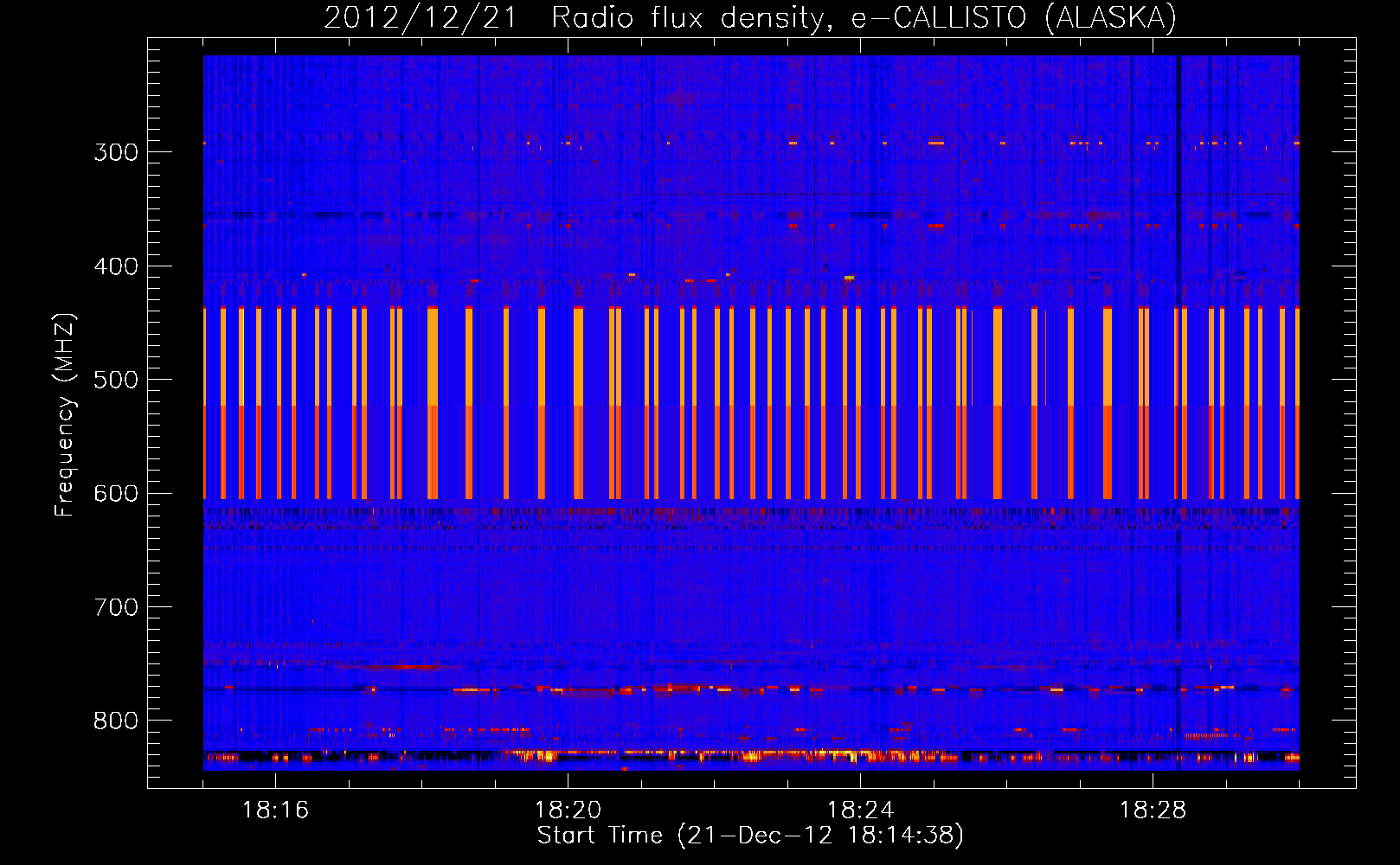The width and height of the screenshot is (1400, 865).
Task: Click the 800 frequency tick label
Action: (x=116, y=721)
